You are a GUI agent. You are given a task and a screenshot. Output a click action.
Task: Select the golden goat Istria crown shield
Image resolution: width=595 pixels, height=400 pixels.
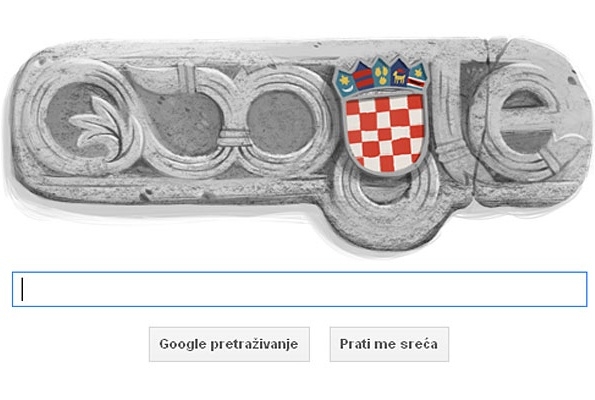[399, 76]
